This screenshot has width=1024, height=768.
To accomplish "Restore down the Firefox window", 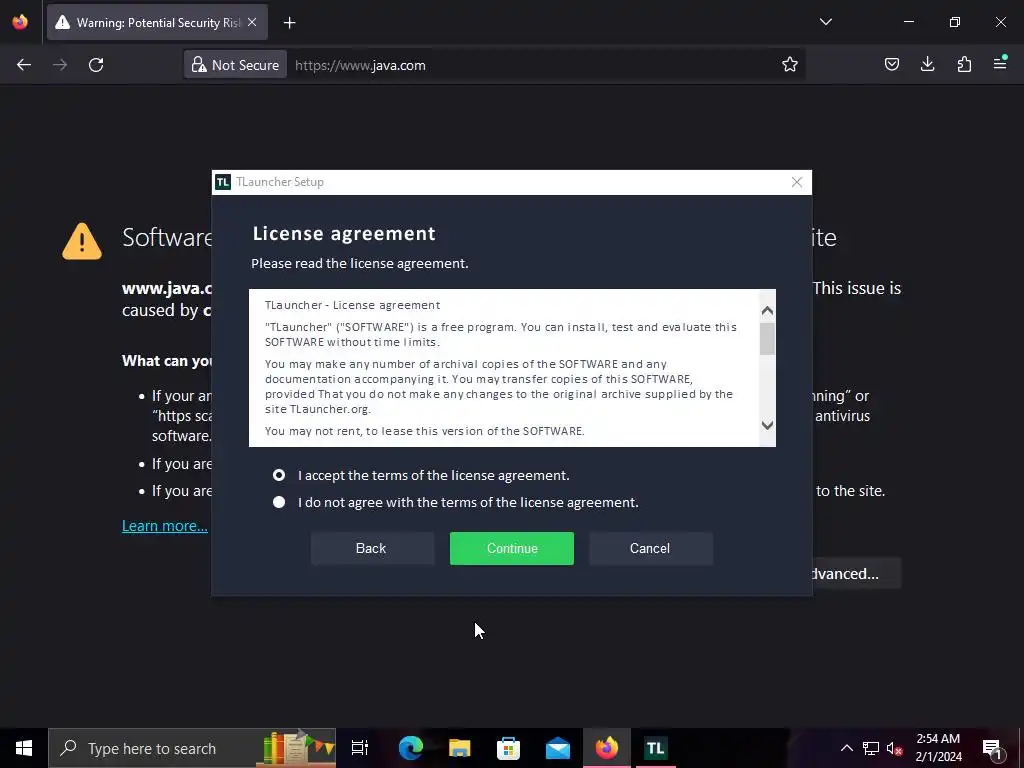I will [955, 22].
